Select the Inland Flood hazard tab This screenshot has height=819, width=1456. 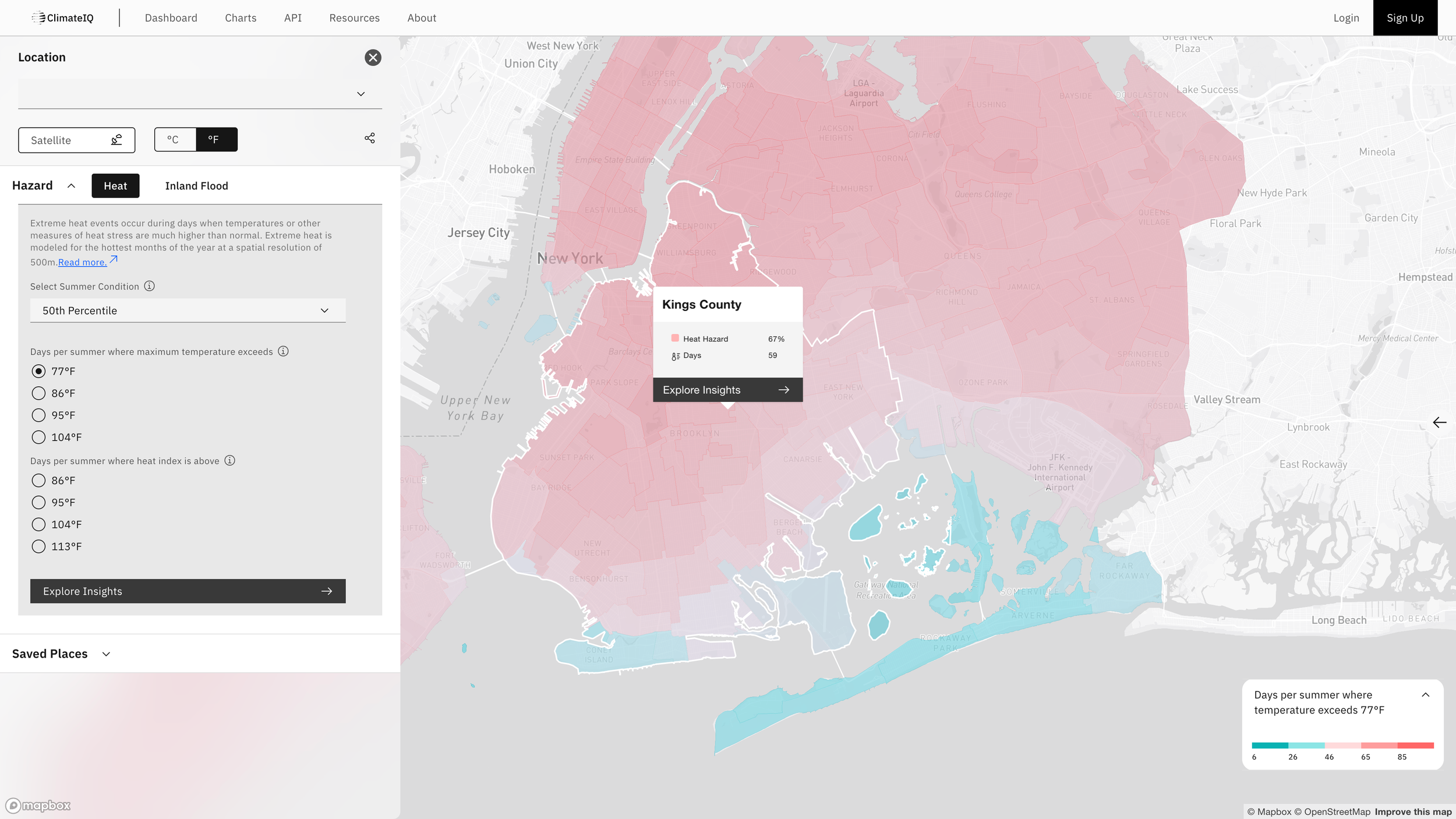[x=197, y=186]
